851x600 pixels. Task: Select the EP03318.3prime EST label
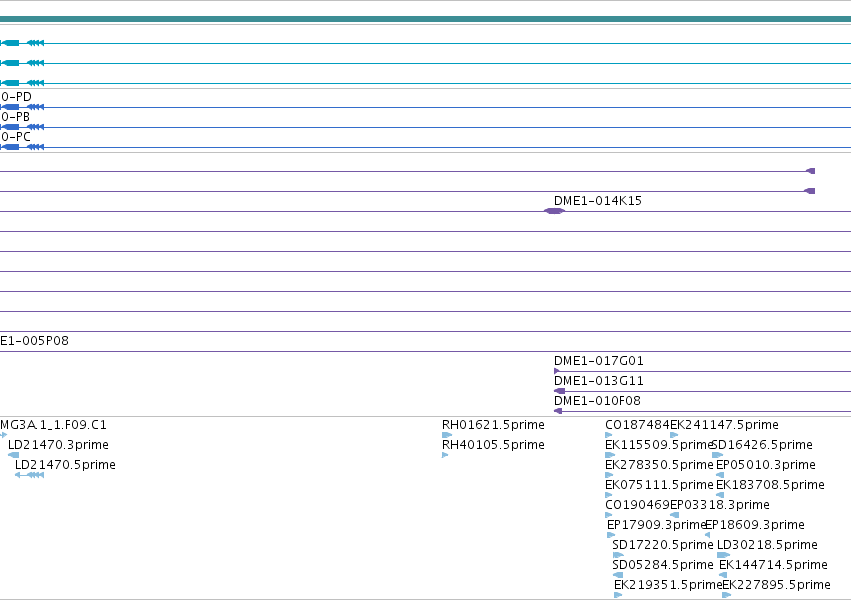pos(720,505)
